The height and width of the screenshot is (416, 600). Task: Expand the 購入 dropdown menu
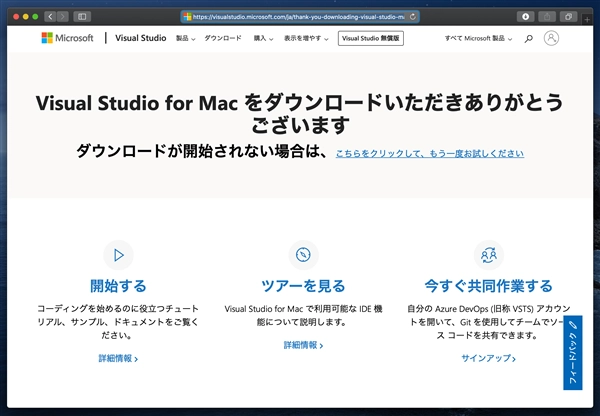[x=263, y=38]
